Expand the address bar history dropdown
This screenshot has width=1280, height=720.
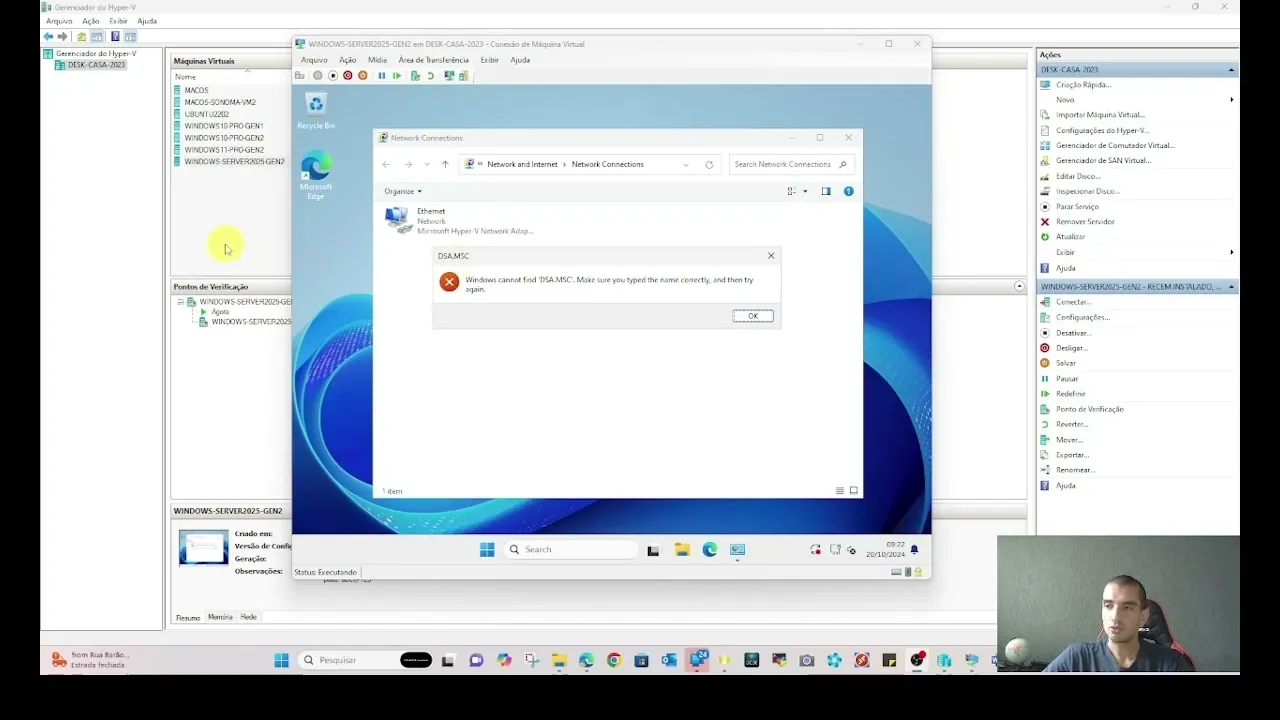[686, 165]
